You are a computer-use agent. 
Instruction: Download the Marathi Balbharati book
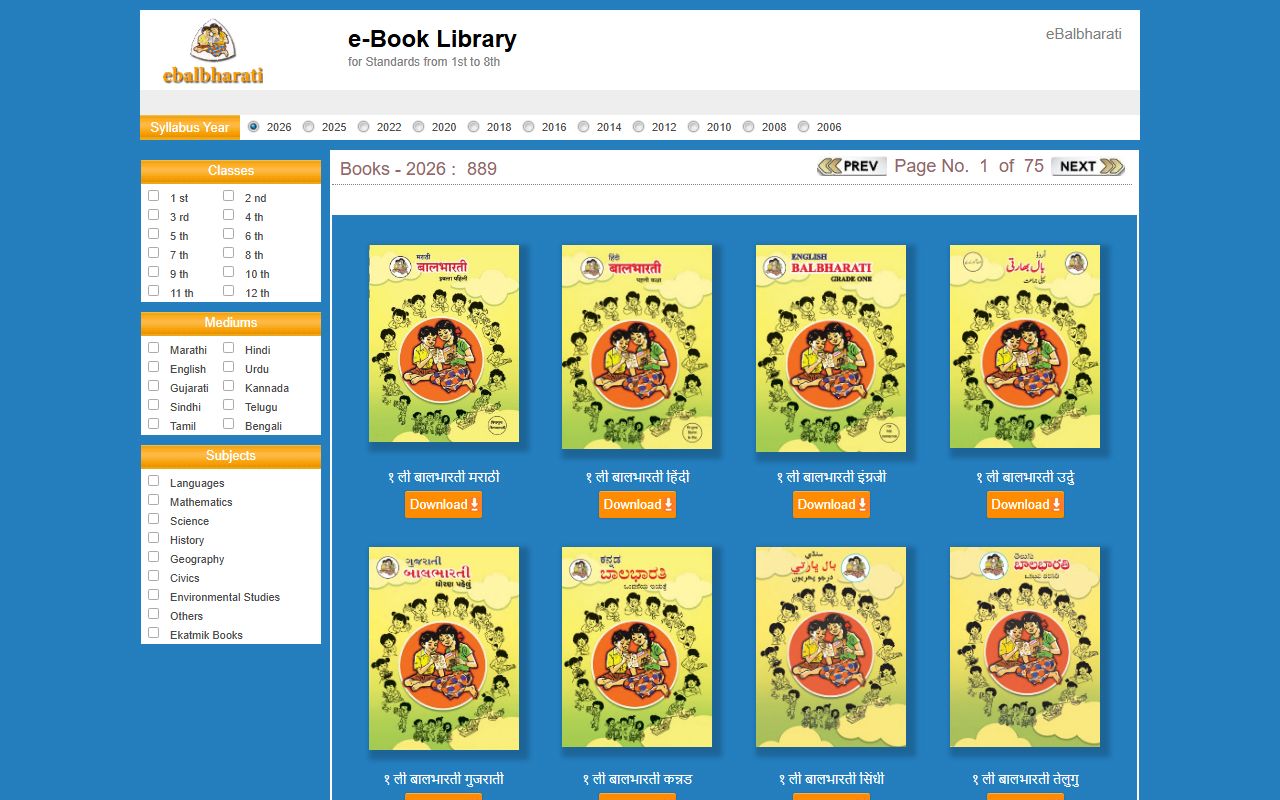point(443,505)
